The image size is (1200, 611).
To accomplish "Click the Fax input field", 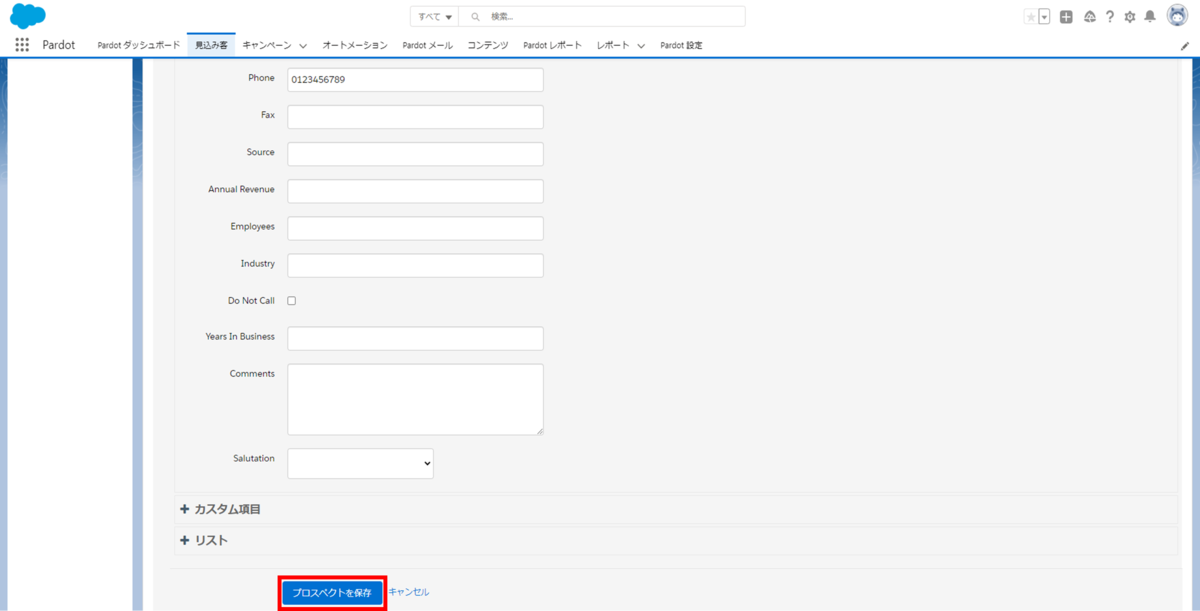I will (x=415, y=117).
